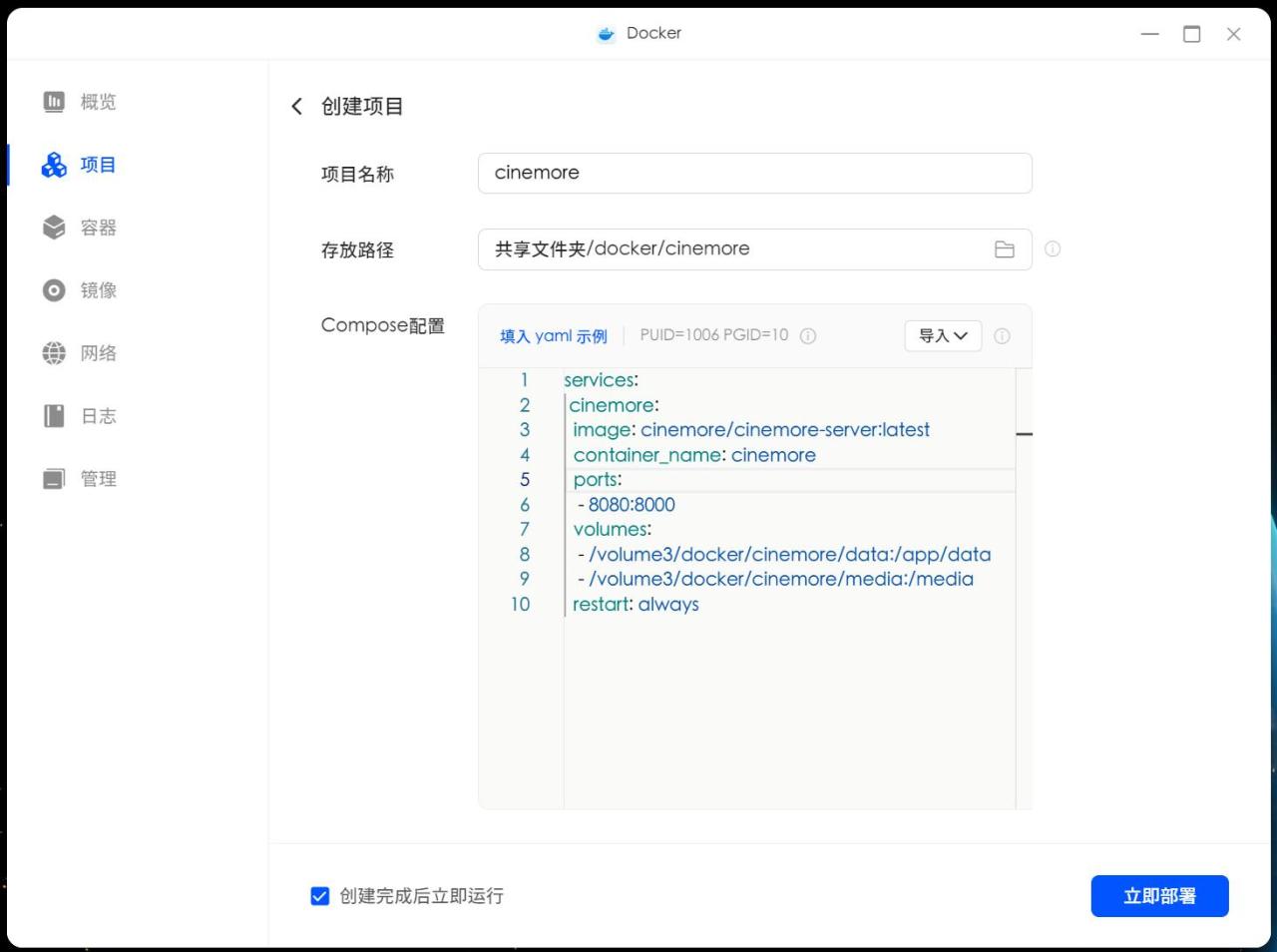This screenshot has height=952, width=1277.
Task: Click the Compose editor vertical scrollbar
Action: (x=1024, y=589)
